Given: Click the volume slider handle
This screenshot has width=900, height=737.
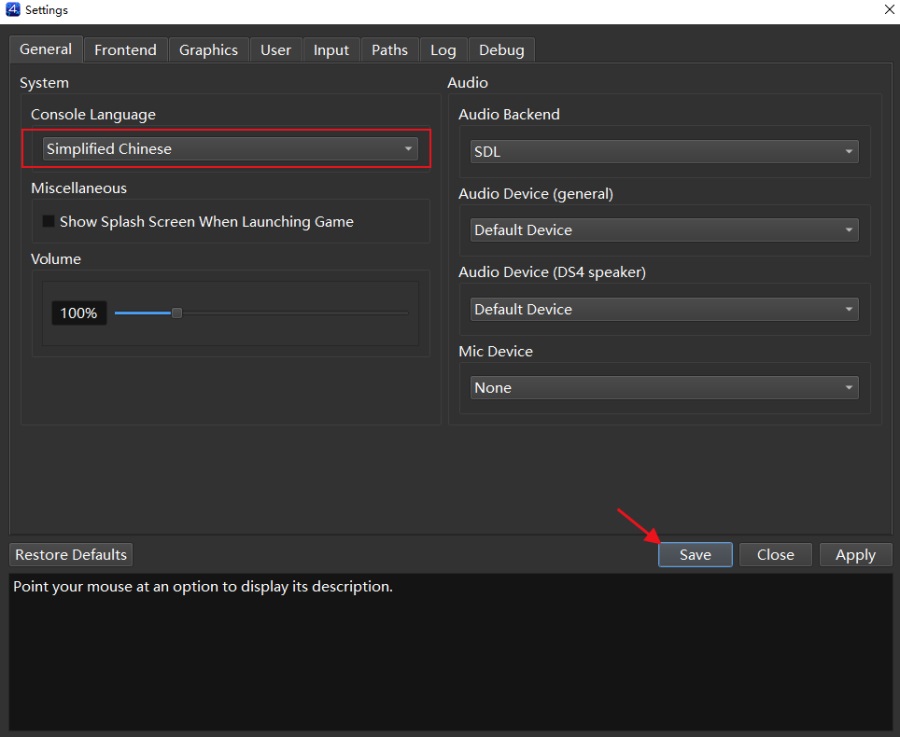Looking at the screenshot, I should click(x=177, y=313).
